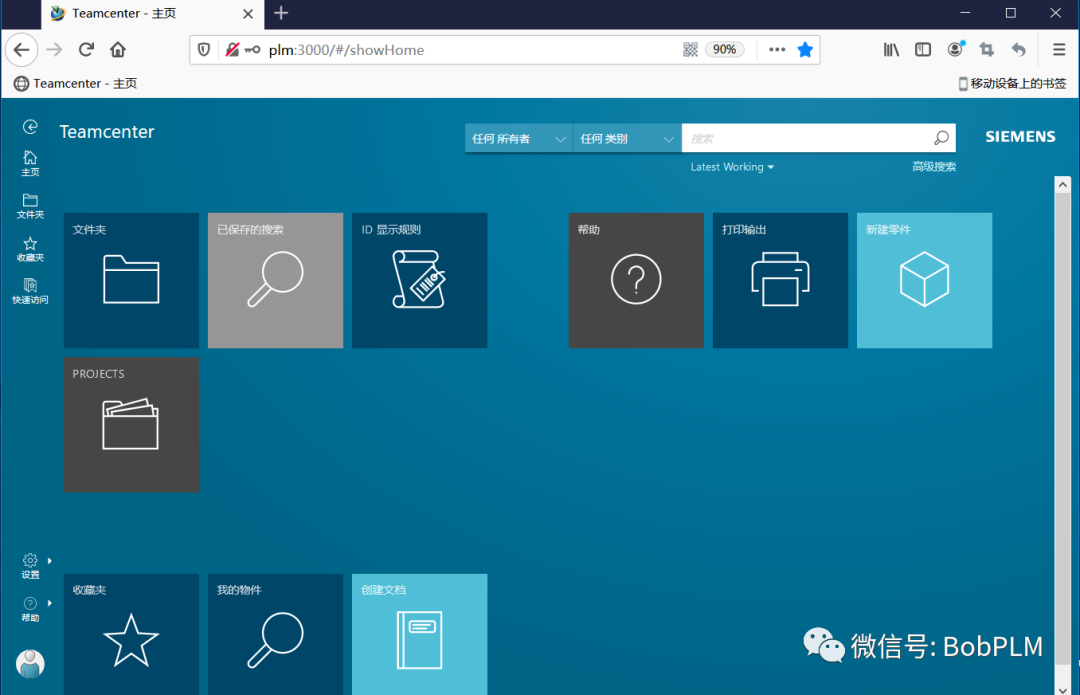This screenshot has width=1080, height=695.
Task: Open the browser library icon
Action: (x=891, y=50)
